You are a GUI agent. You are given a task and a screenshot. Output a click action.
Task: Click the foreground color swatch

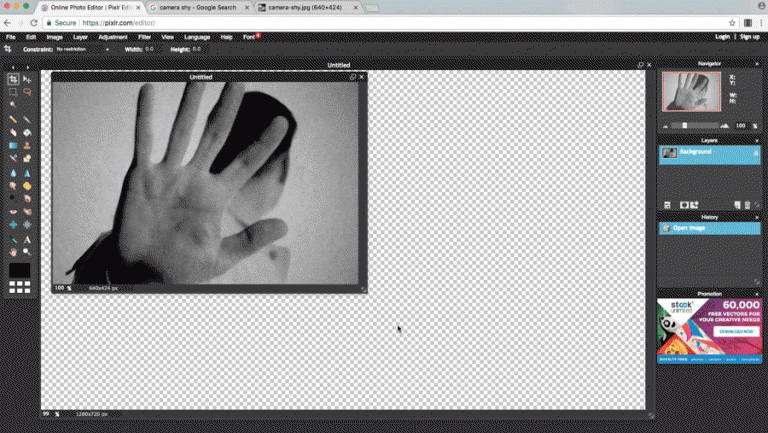point(20,270)
